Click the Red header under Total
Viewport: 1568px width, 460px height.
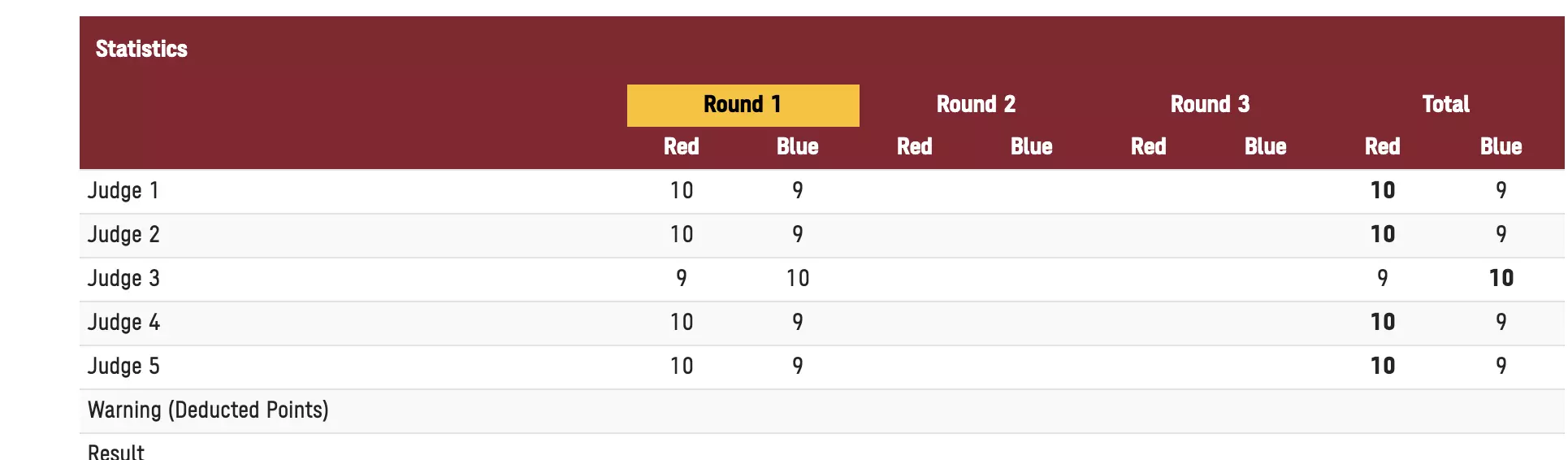click(1382, 147)
